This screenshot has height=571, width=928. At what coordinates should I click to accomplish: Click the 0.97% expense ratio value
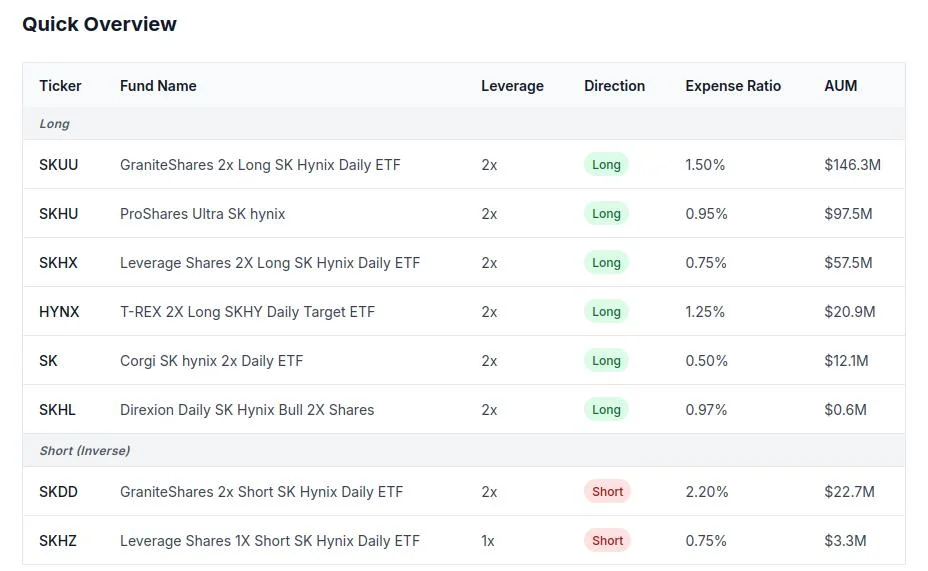click(x=706, y=410)
